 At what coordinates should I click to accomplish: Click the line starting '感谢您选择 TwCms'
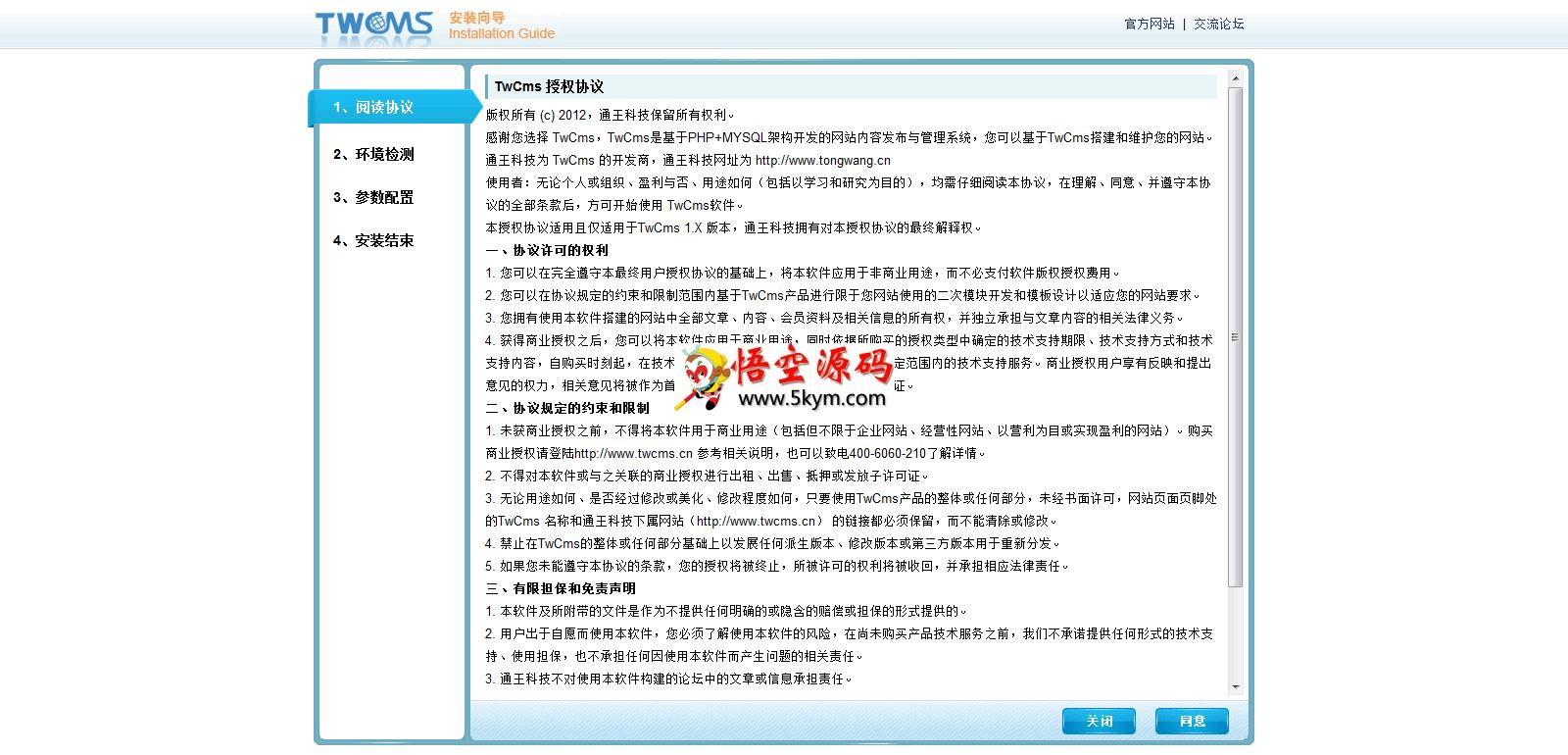pos(849,137)
